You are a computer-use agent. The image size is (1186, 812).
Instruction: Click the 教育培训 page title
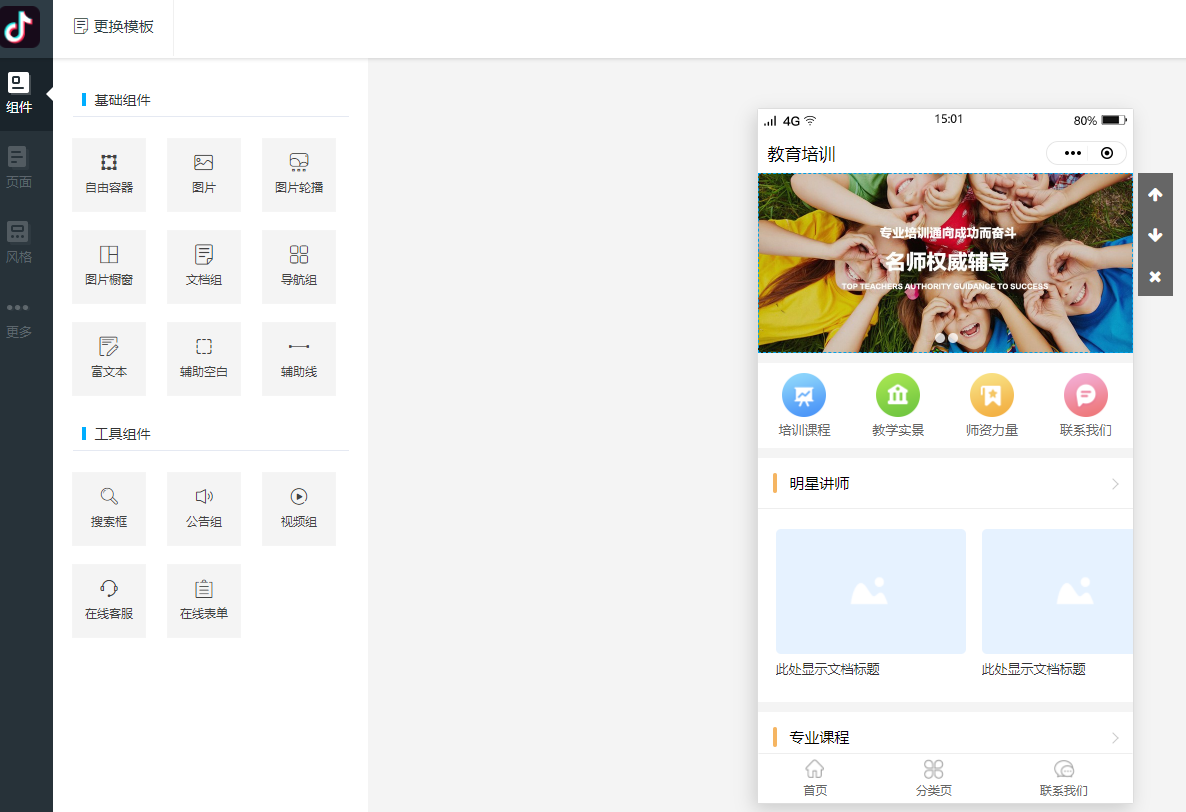click(801, 154)
